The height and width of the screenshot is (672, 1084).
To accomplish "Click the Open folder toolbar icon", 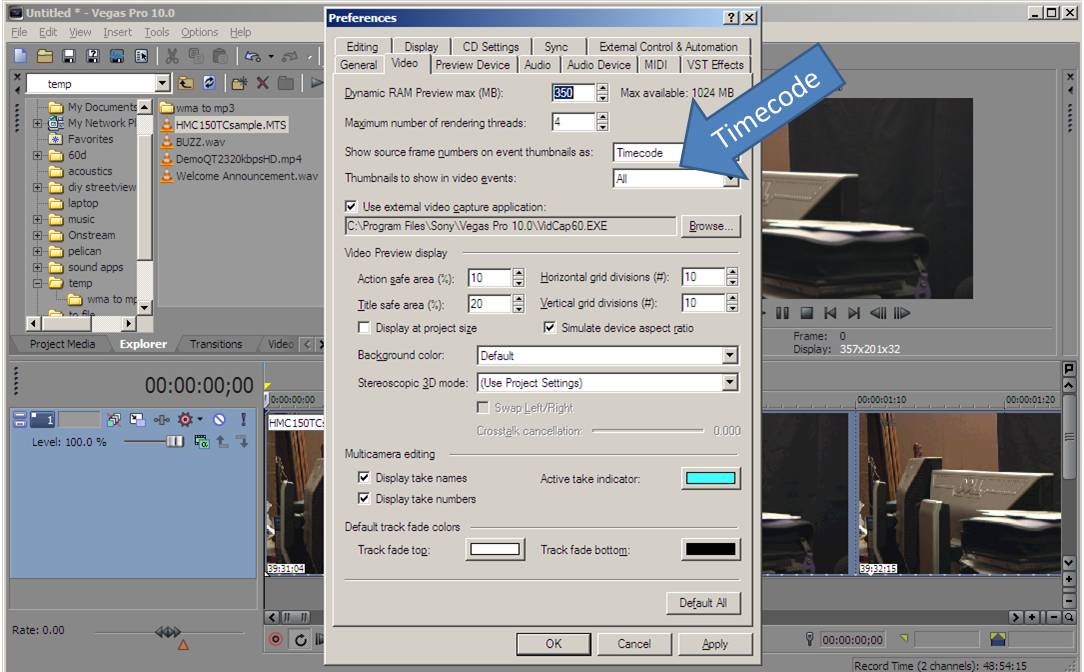I will click(x=45, y=57).
